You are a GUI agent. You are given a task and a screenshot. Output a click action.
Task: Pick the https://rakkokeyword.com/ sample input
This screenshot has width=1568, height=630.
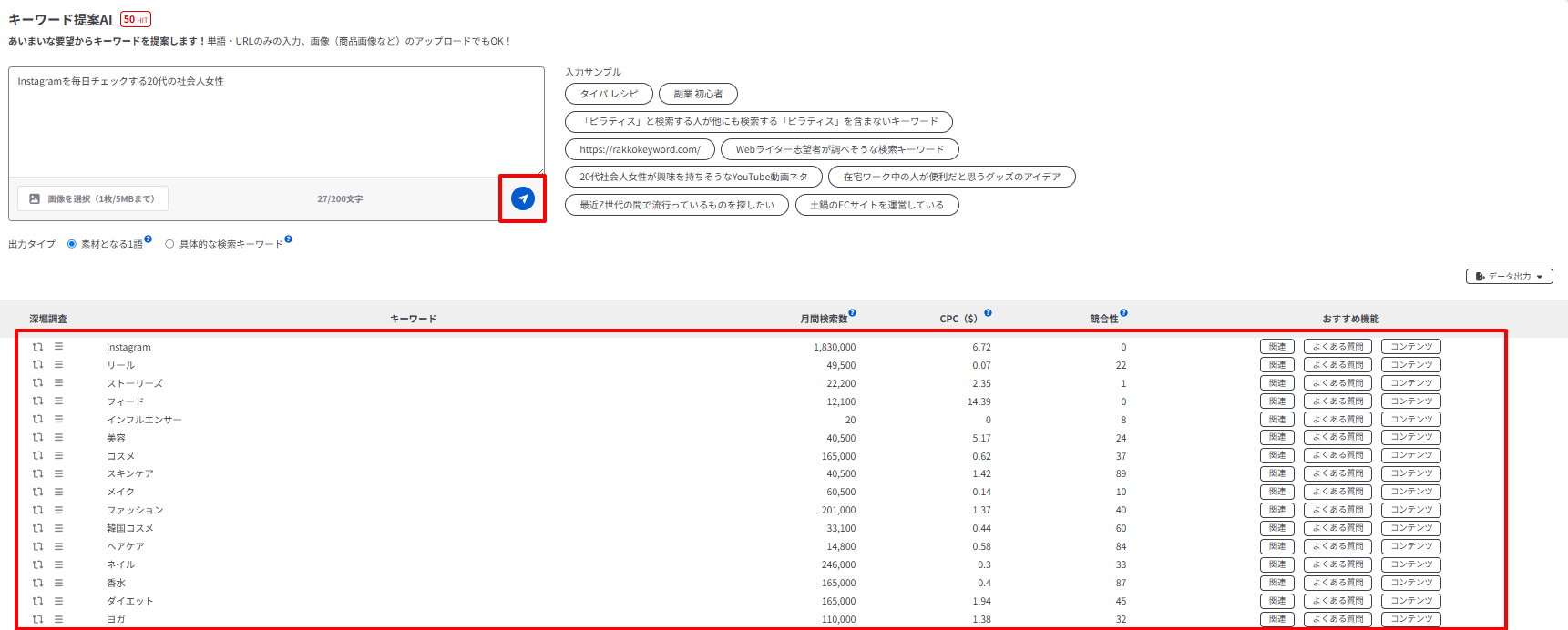coord(640,149)
